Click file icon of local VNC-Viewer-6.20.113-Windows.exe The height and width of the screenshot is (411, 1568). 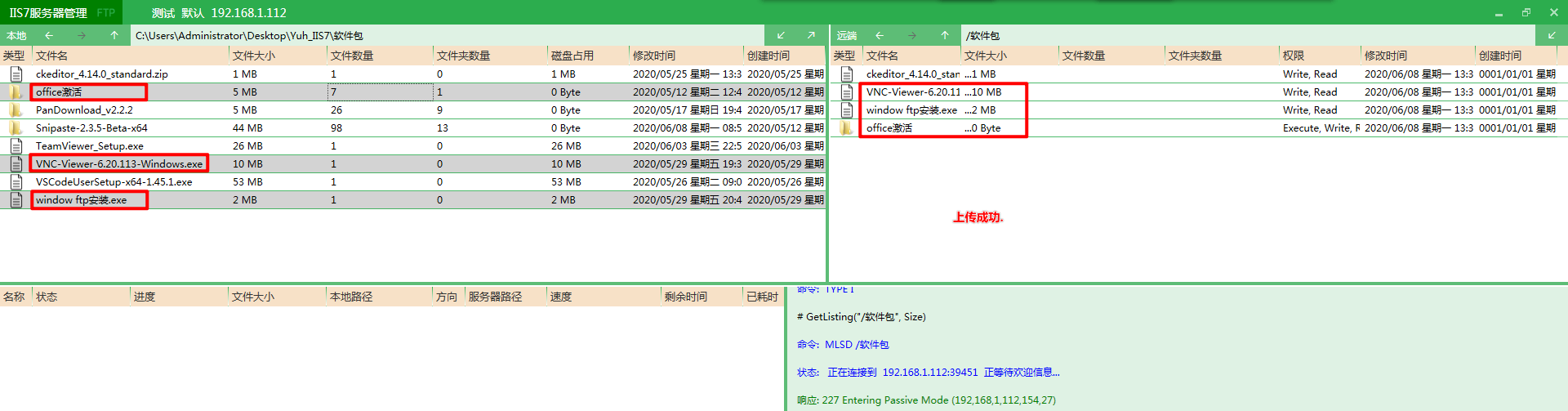click(16, 163)
